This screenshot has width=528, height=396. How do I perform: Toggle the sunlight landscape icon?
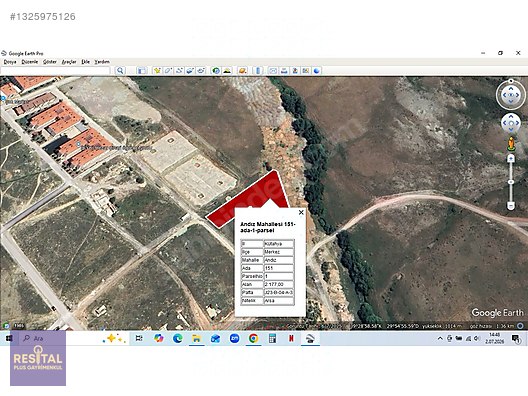(227, 70)
